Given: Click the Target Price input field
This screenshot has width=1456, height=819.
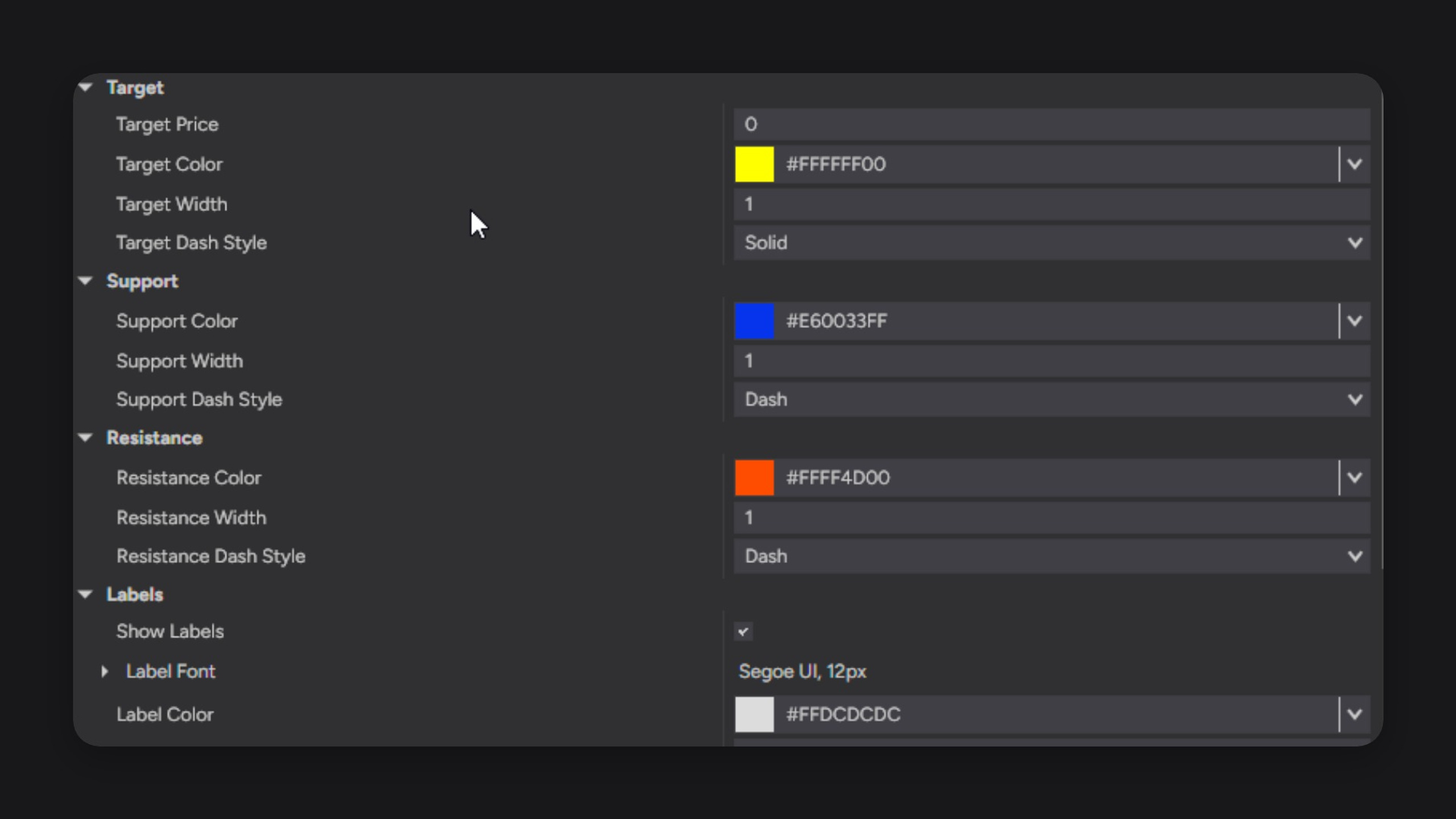Looking at the screenshot, I should (x=1052, y=125).
